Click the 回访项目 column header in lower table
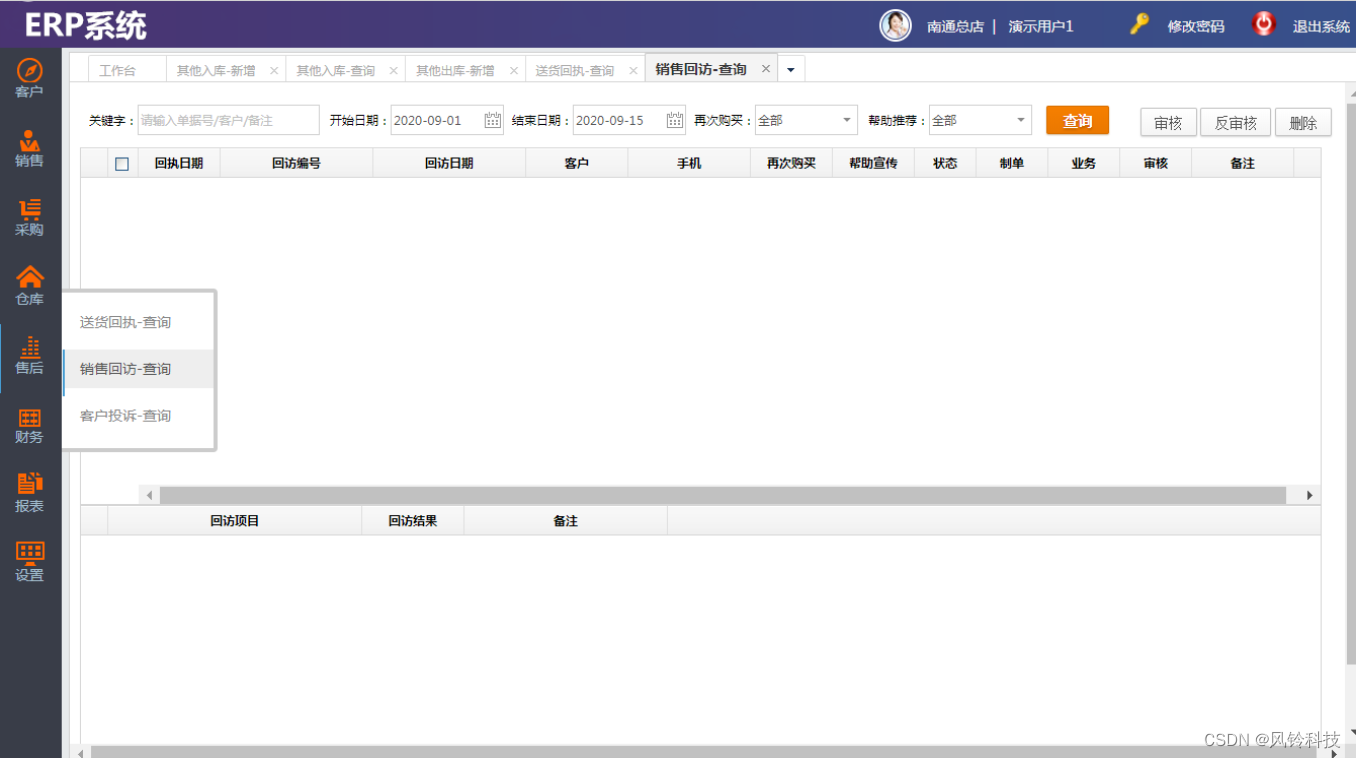 pos(234,521)
